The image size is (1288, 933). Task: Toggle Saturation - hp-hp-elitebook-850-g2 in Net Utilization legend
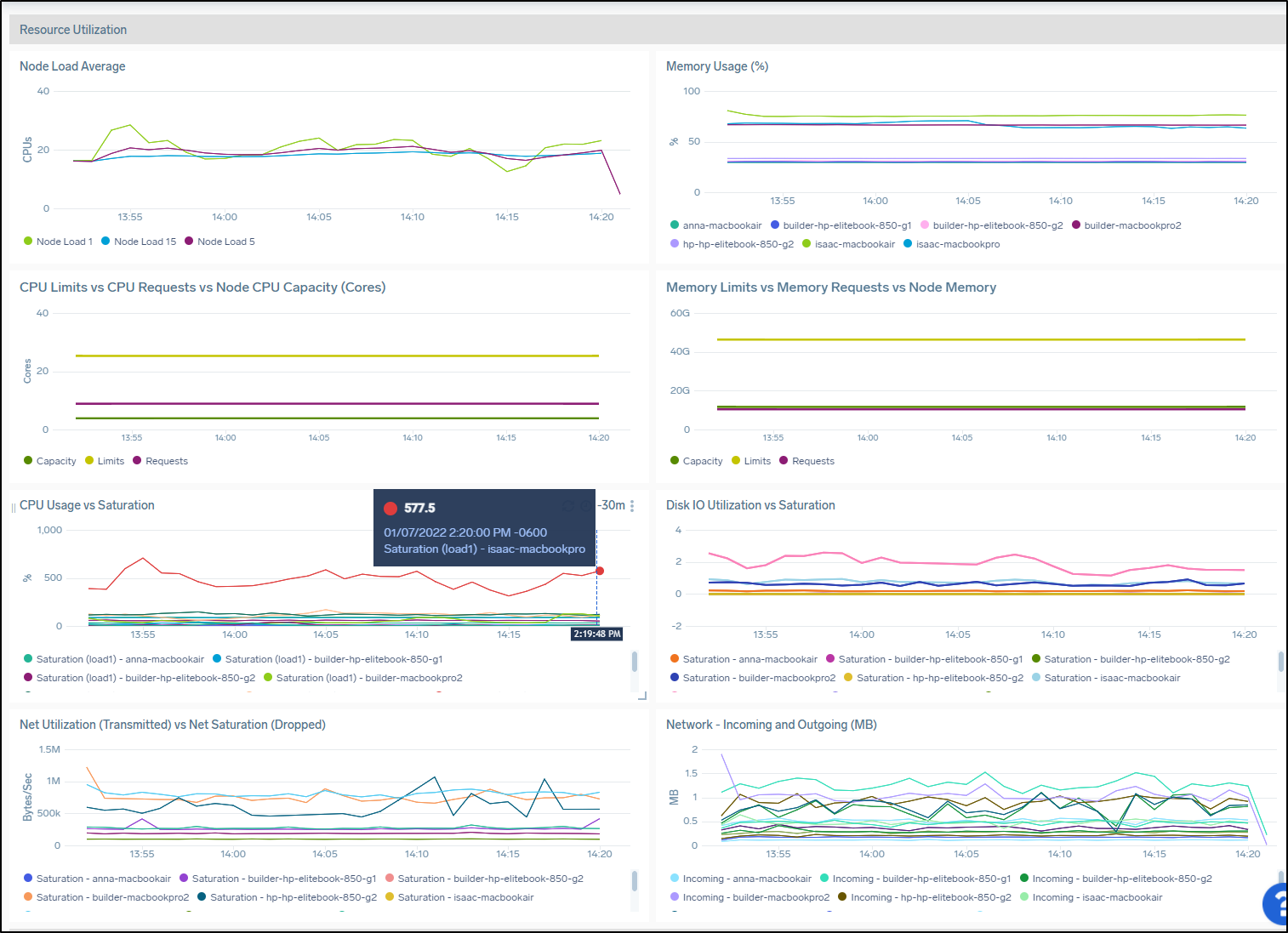click(287, 897)
